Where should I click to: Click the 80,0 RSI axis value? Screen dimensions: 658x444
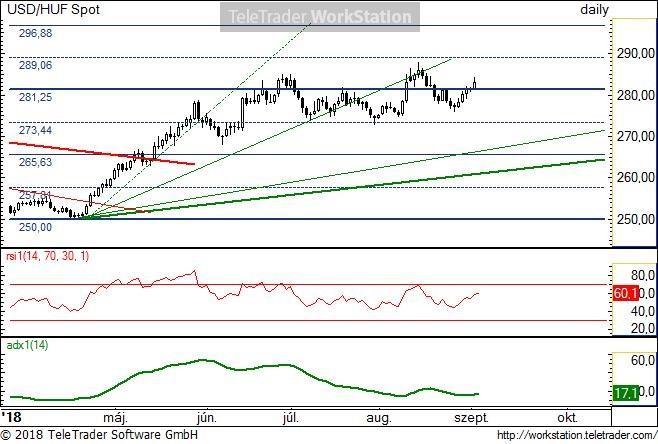(x=643, y=275)
